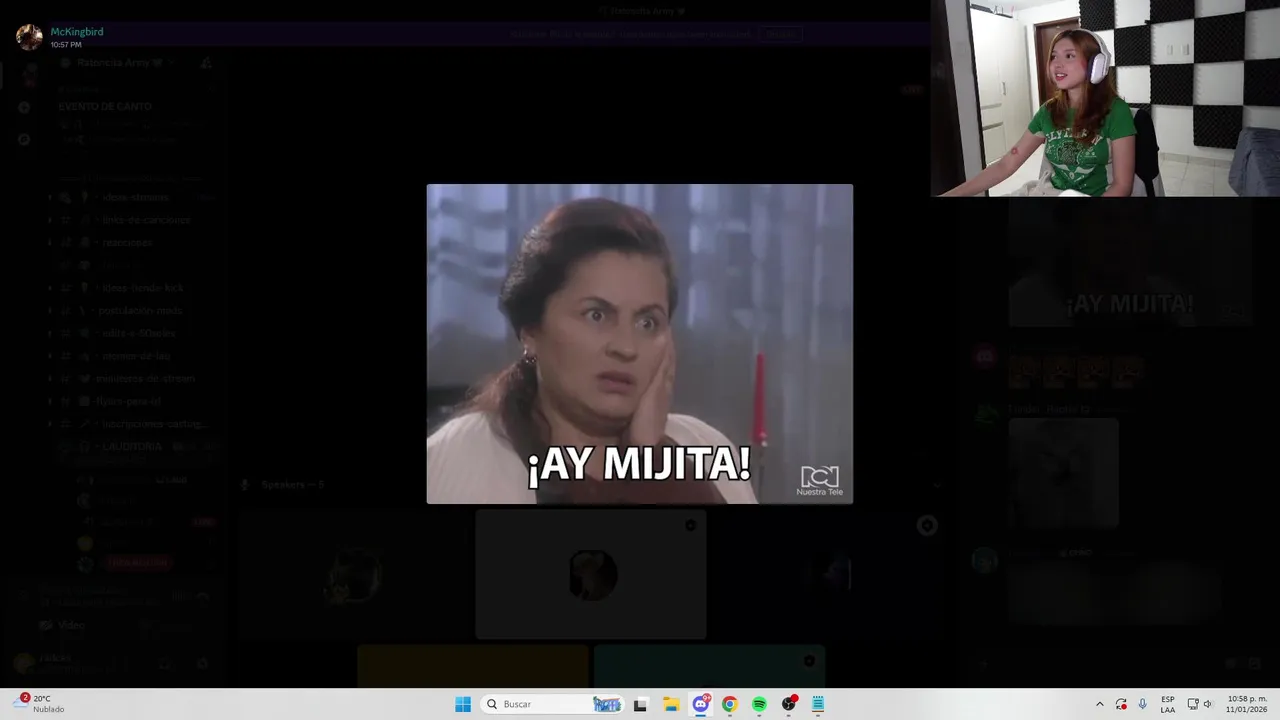Viewport: 1280px width, 720px height.
Task: Open Task View on the taskbar
Action: tap(640, 704)
